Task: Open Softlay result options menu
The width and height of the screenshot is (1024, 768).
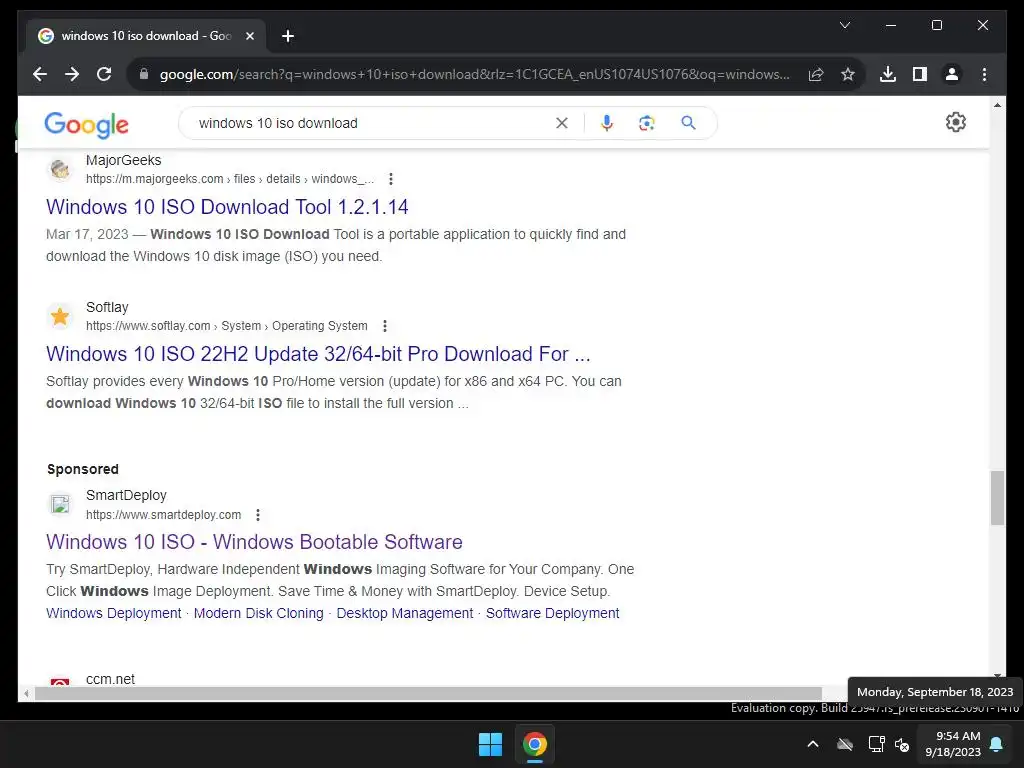Action: 385,326
